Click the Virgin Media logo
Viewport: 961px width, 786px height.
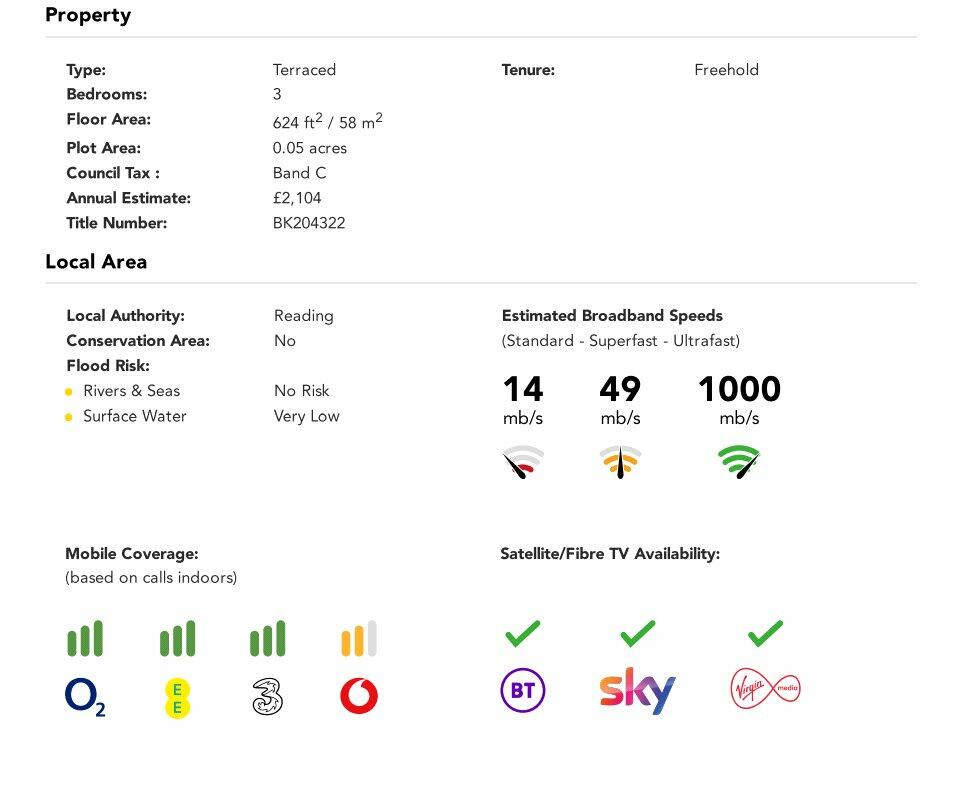[765, 689]
